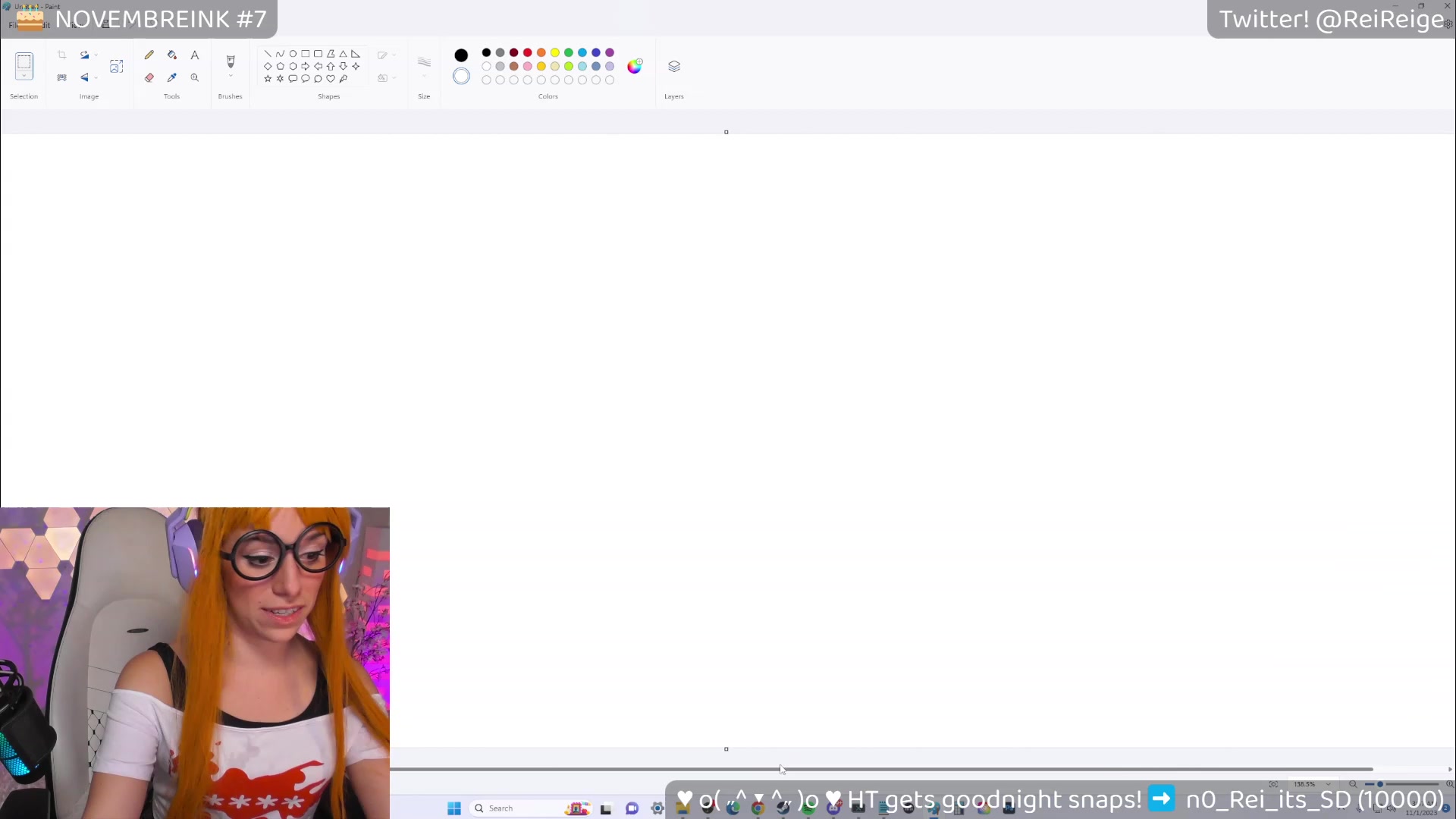Open the Layers panel
The width and height of the screenshot is (1456, 819).
[x=674, y=67]
